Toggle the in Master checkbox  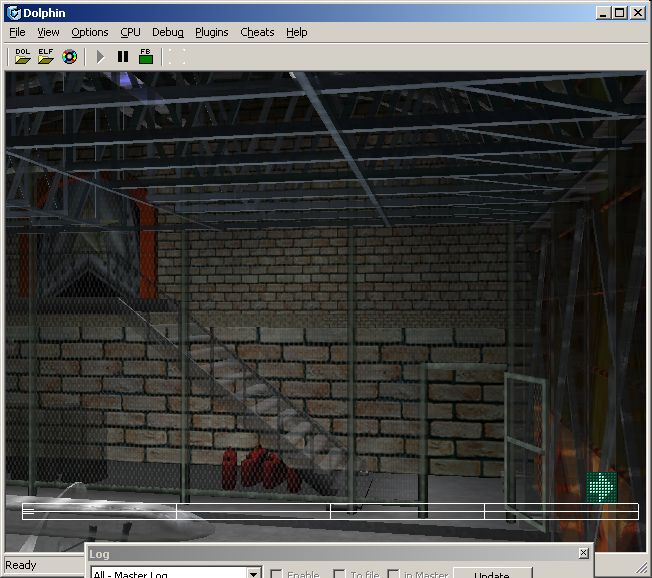tap(394, 574)
